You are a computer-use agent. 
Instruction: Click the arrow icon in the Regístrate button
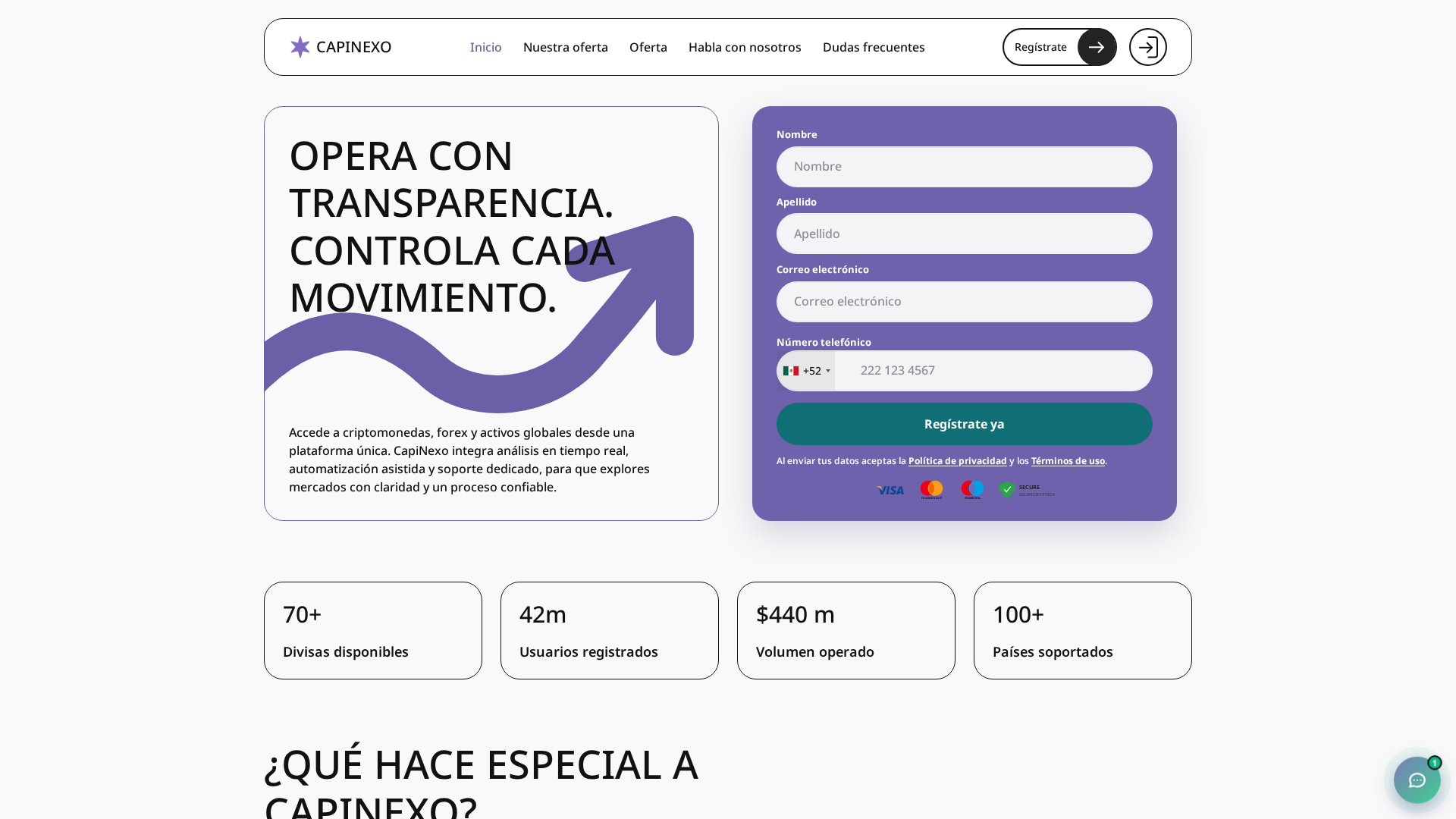click(x=1097, y=47)
